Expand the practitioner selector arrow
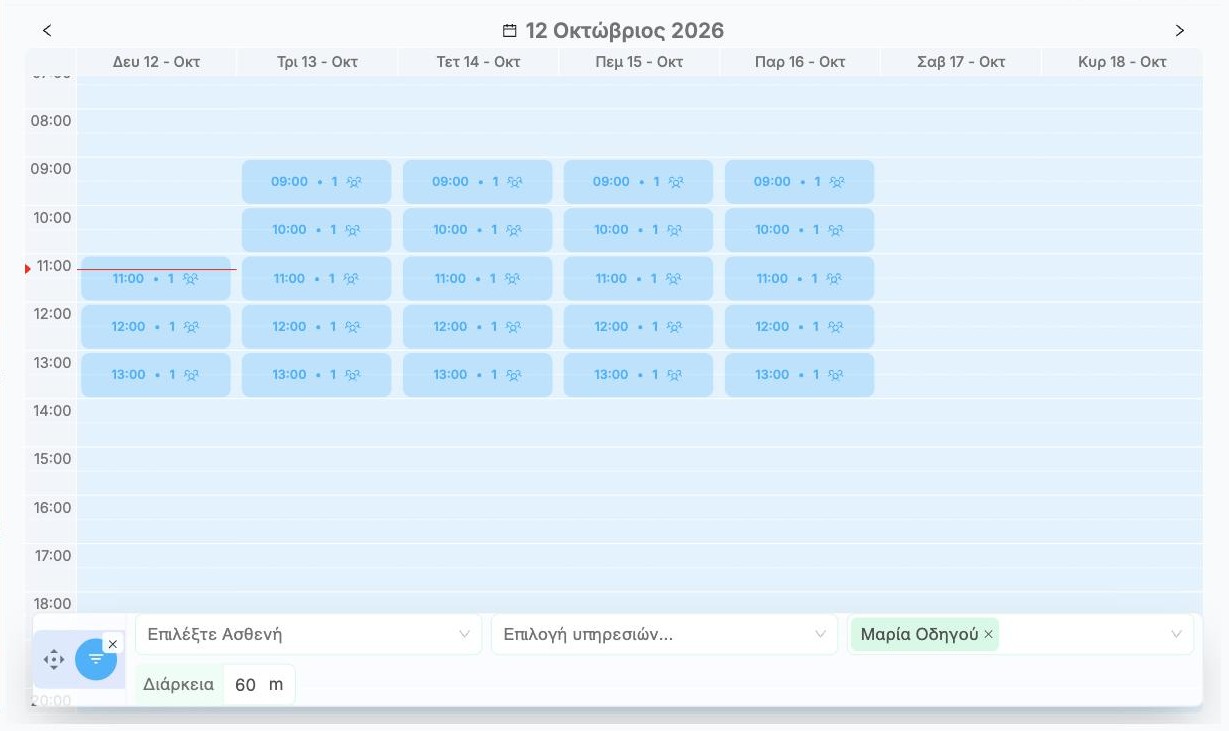Screen dimensions: 1229x731 point(1176,634)
